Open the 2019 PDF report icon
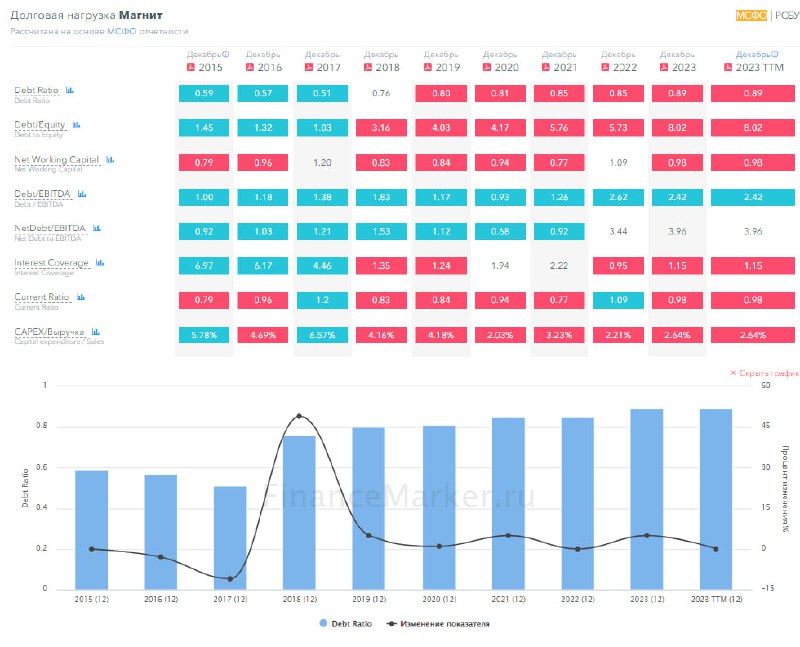This screenshot has height=647, width=800. pyautogui.click(x=428, y=67)
